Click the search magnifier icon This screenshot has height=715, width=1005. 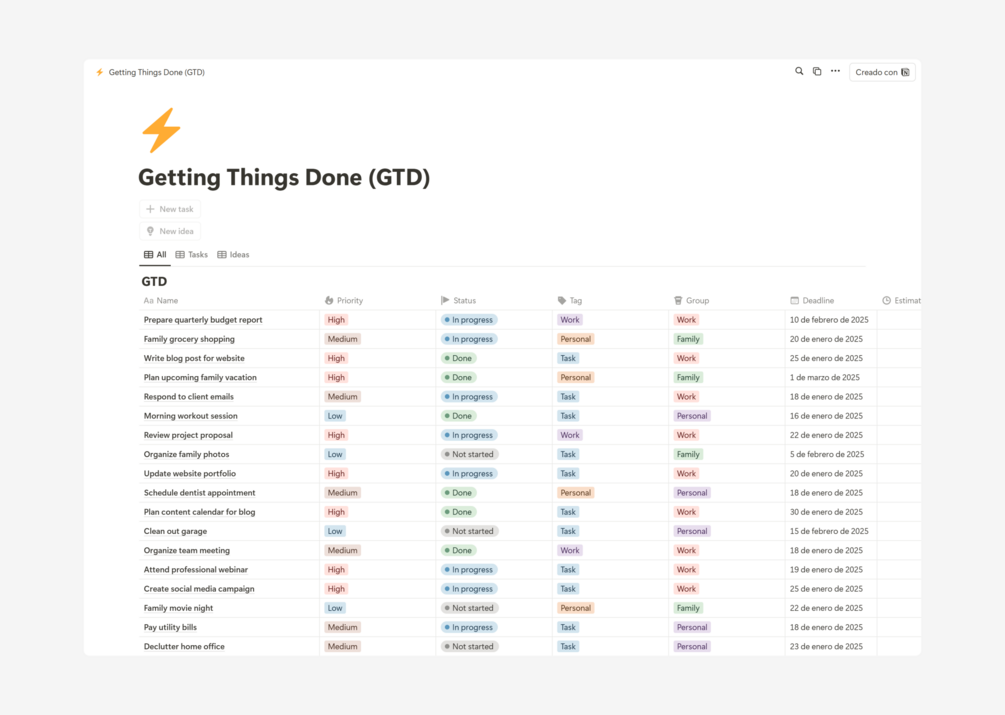(799, 72)
